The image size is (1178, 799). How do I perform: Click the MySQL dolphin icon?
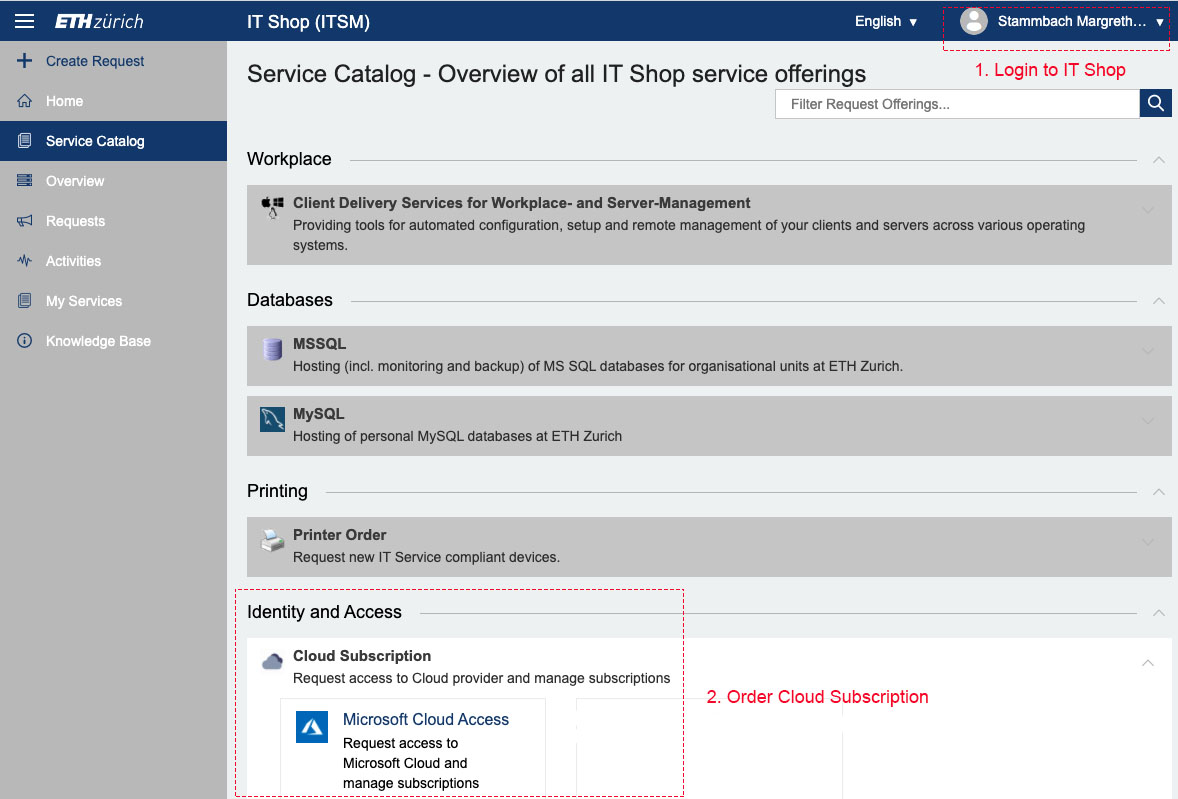coord(272,419)
